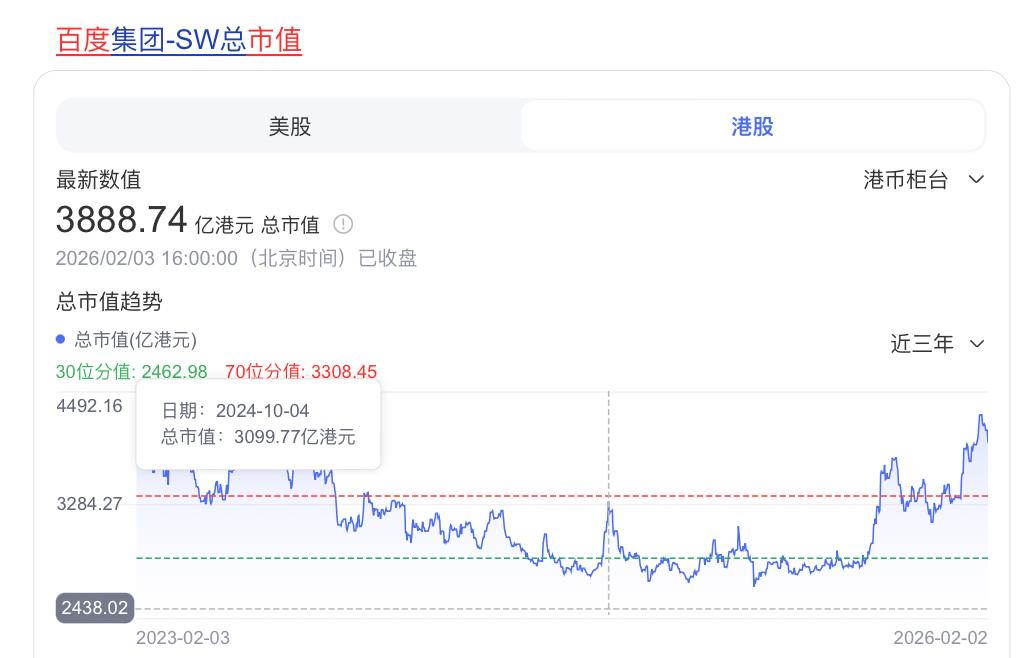Viewport: 1026px width, 658px height.
Task: Open the 百度集团-SW总市值 title link
Action: pyautogui.click(x=179, y=39)
